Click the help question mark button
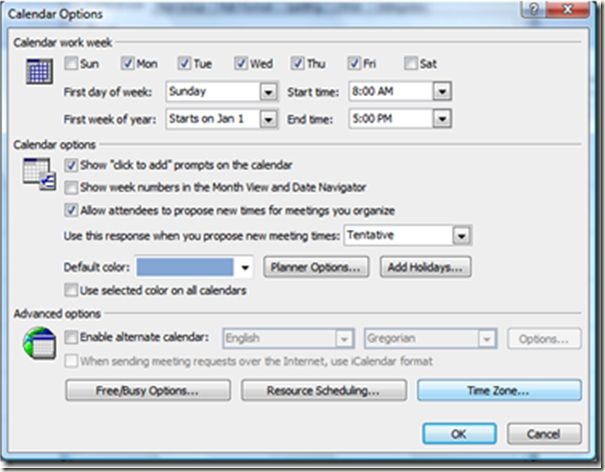The width and height of the screenshot is (605, 472). click(x=534, y=9)
